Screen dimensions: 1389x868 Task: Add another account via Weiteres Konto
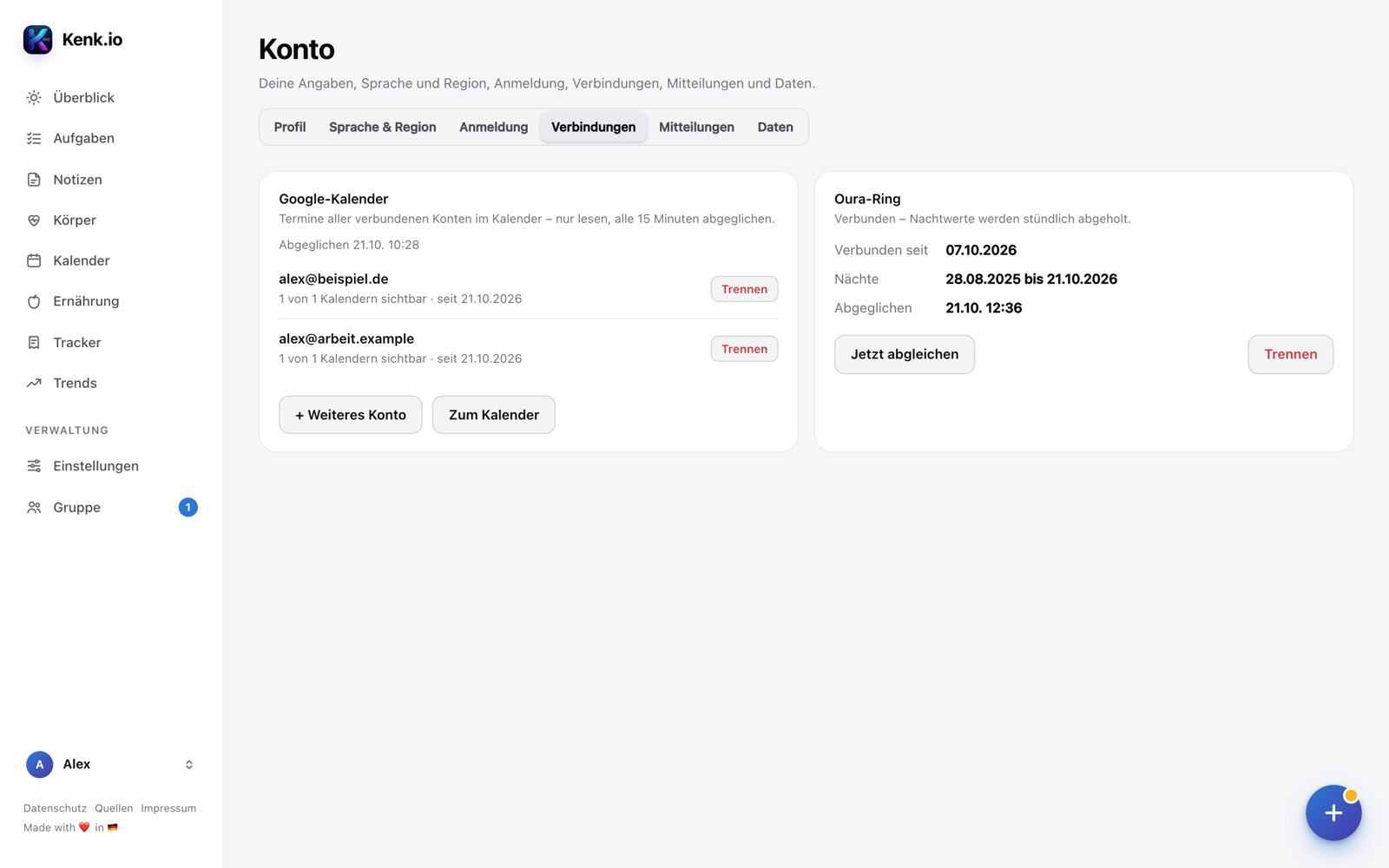[351, 415]
